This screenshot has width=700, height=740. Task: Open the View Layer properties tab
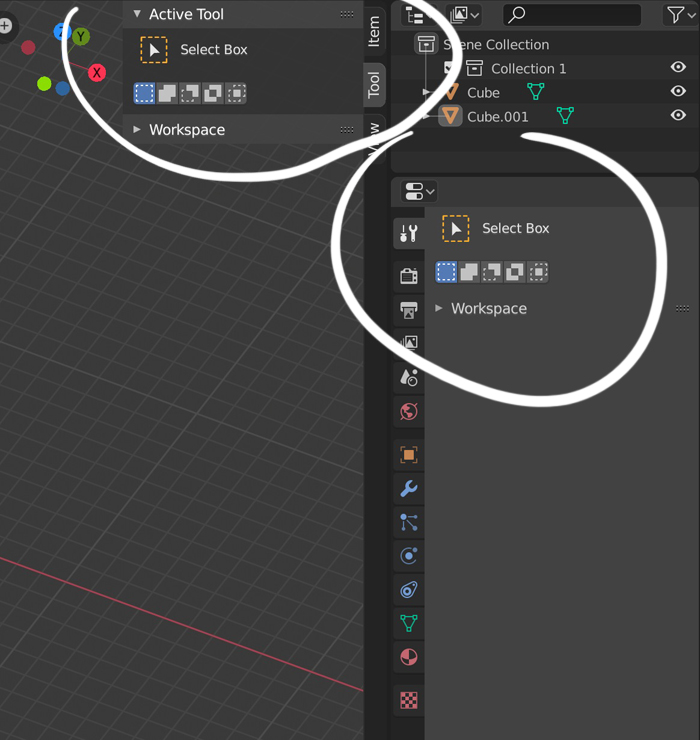coord(409,343)
